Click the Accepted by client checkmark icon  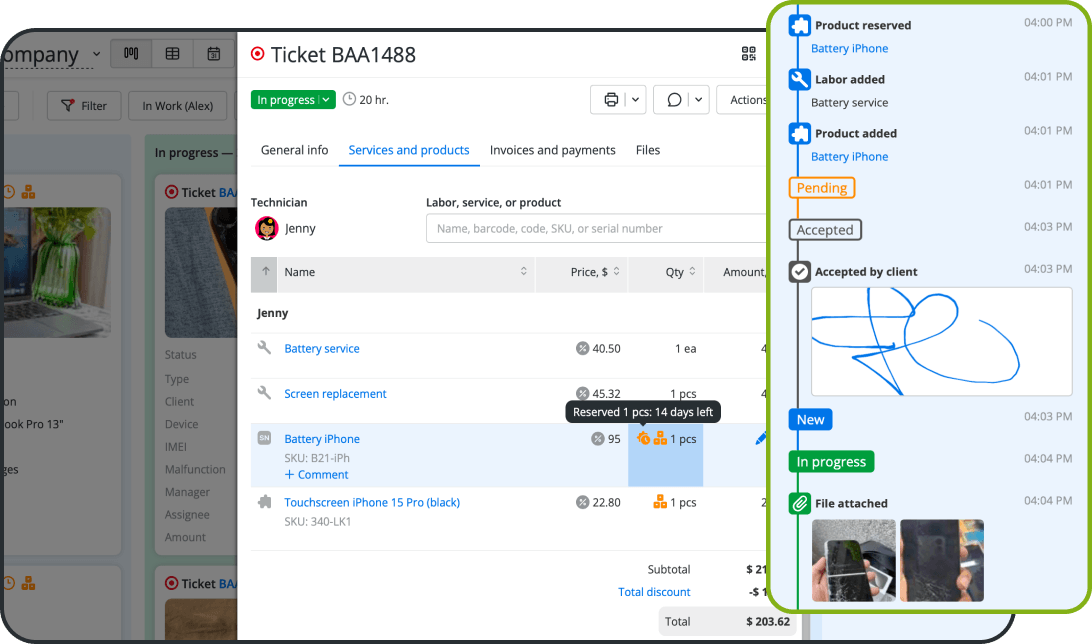pyautogui.click(x=800, y=272)
